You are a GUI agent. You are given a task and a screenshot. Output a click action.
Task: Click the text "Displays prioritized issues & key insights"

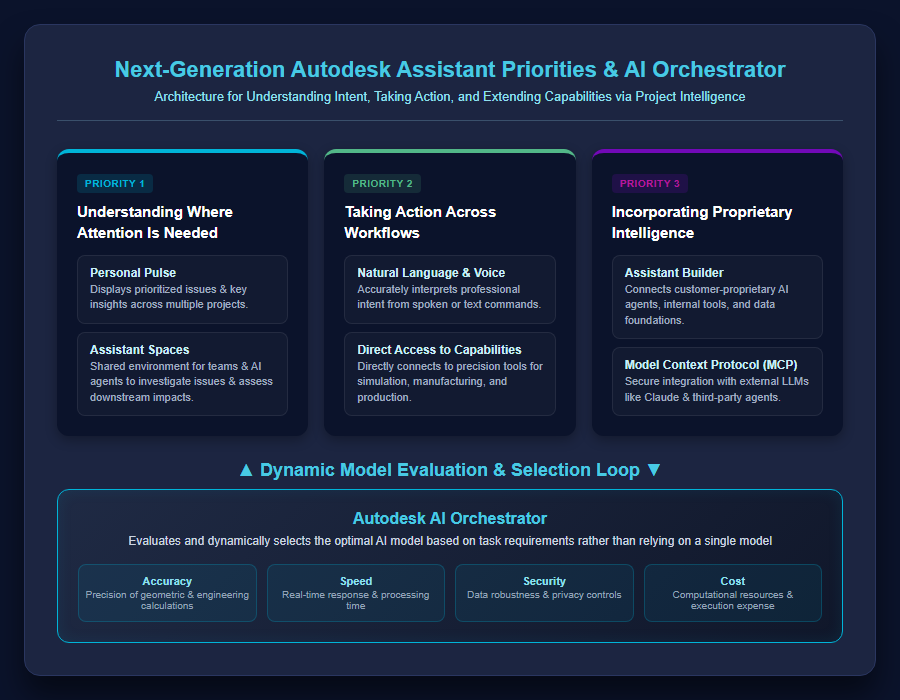[x=169, y=297]
